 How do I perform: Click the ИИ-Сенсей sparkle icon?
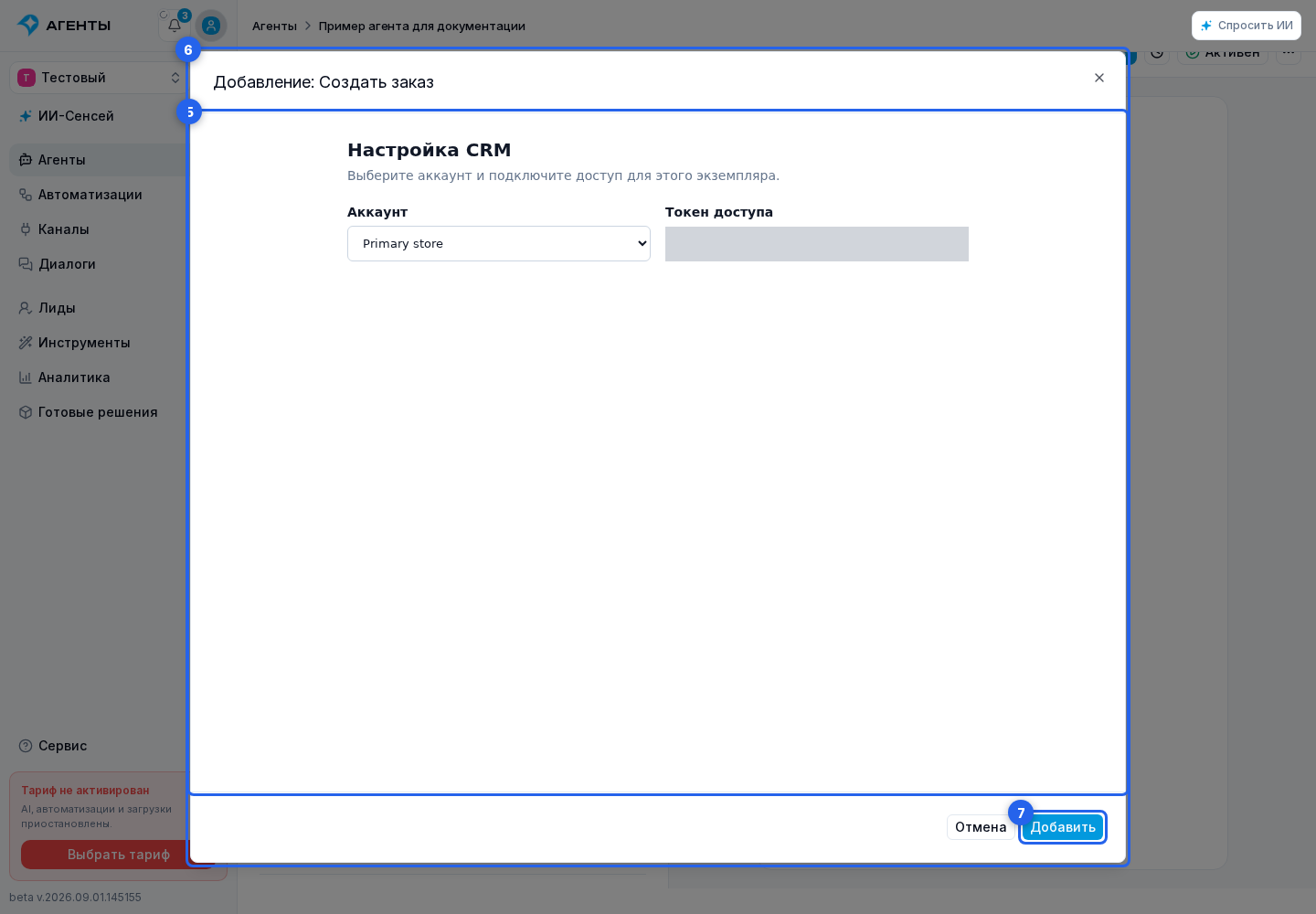26,116
